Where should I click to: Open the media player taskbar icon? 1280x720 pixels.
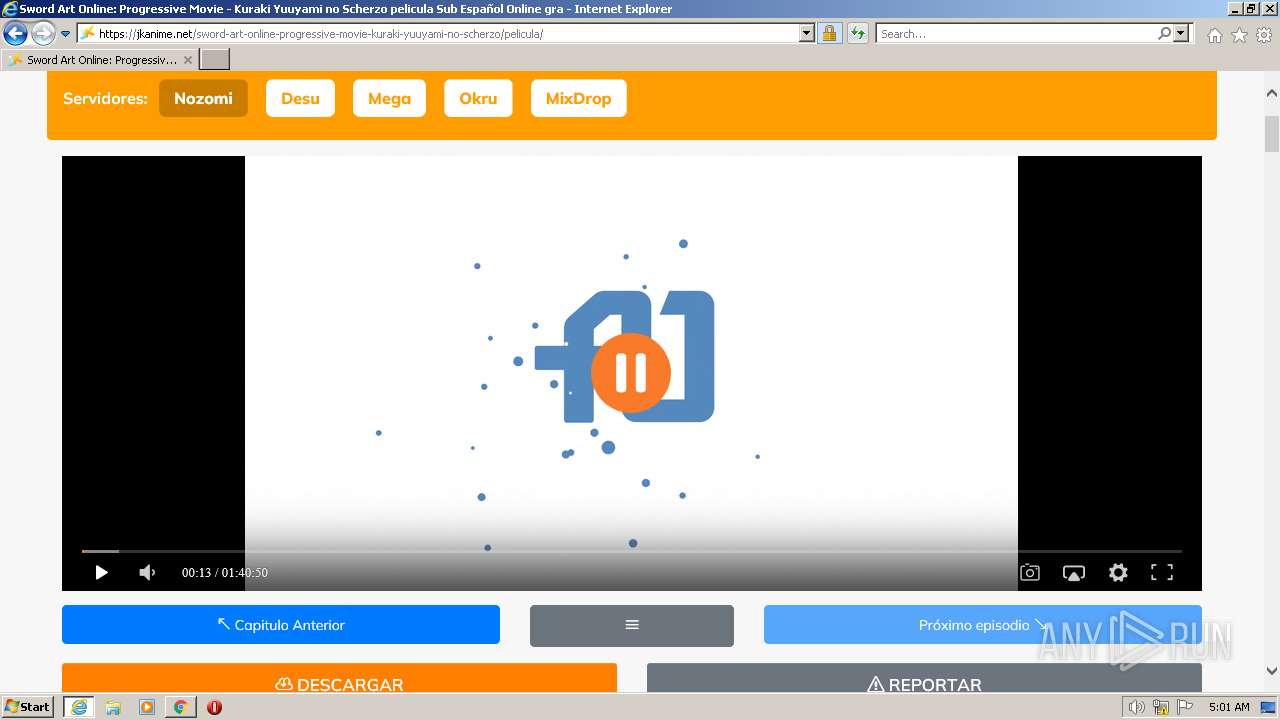point(147,707)
